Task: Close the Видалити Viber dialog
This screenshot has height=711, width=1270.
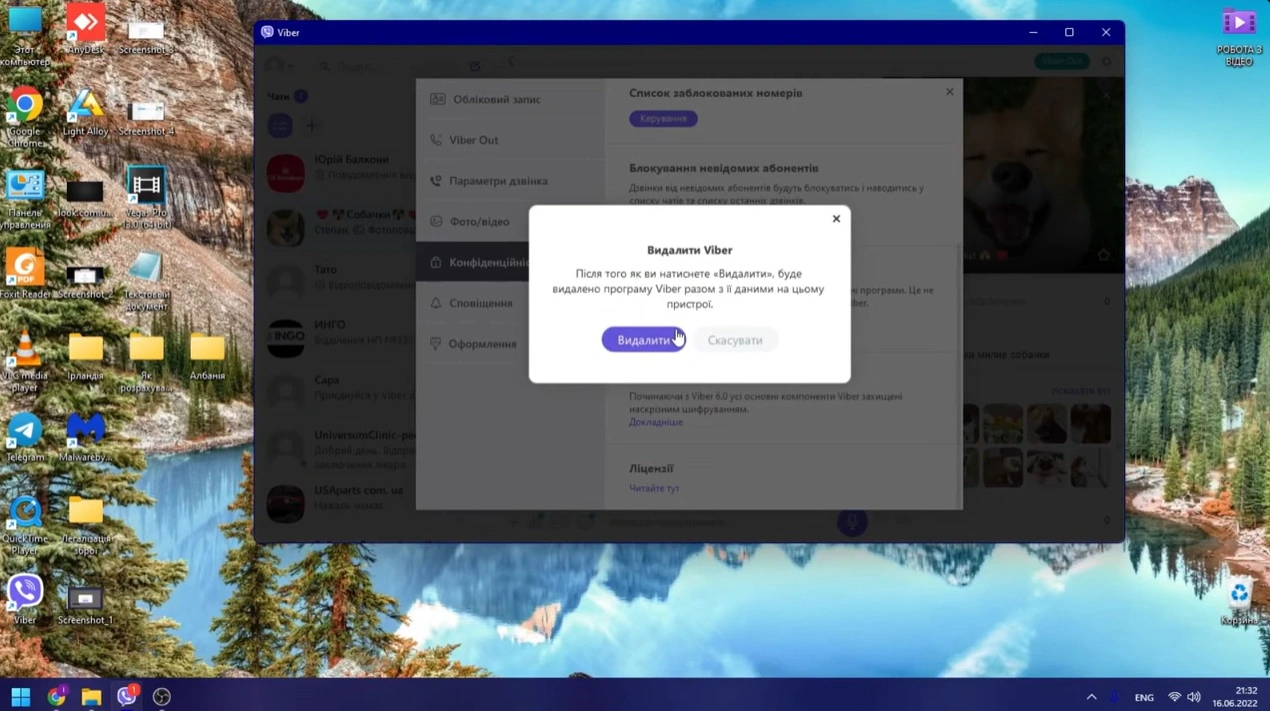Action: [836, 219]
